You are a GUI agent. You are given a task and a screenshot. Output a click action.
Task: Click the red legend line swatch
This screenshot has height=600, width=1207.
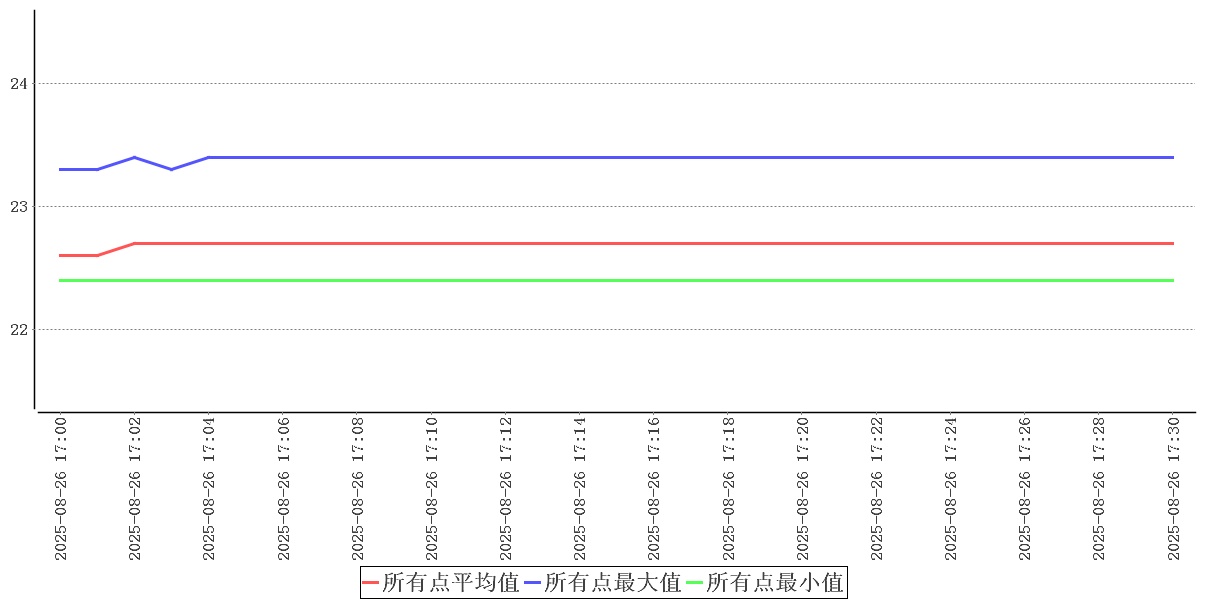pos(370,582)
